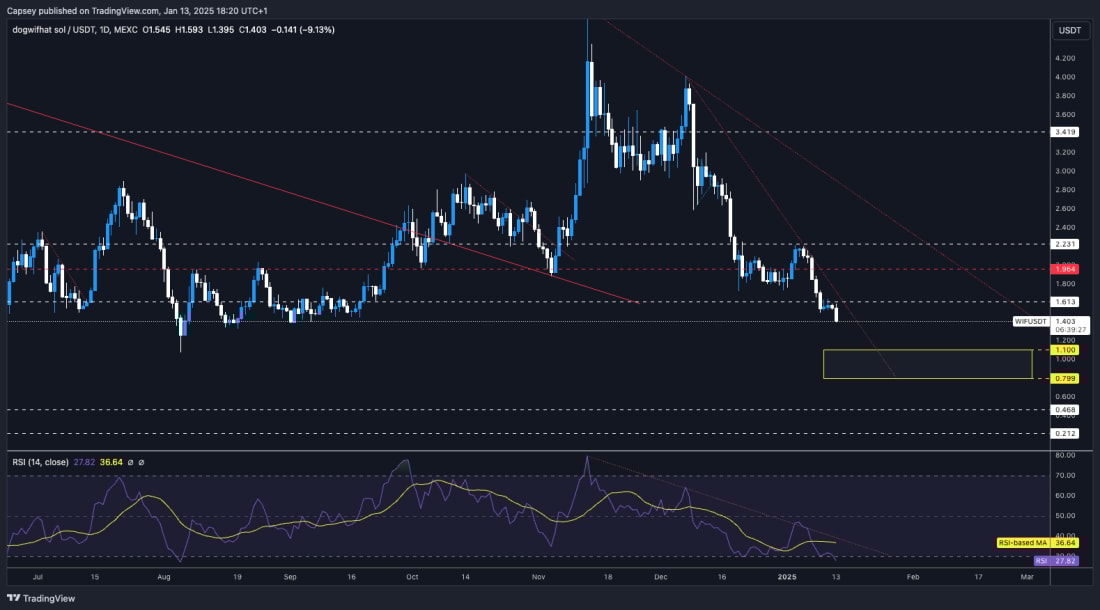Select the yellow 0.799 price label

tap(1064, 378)
